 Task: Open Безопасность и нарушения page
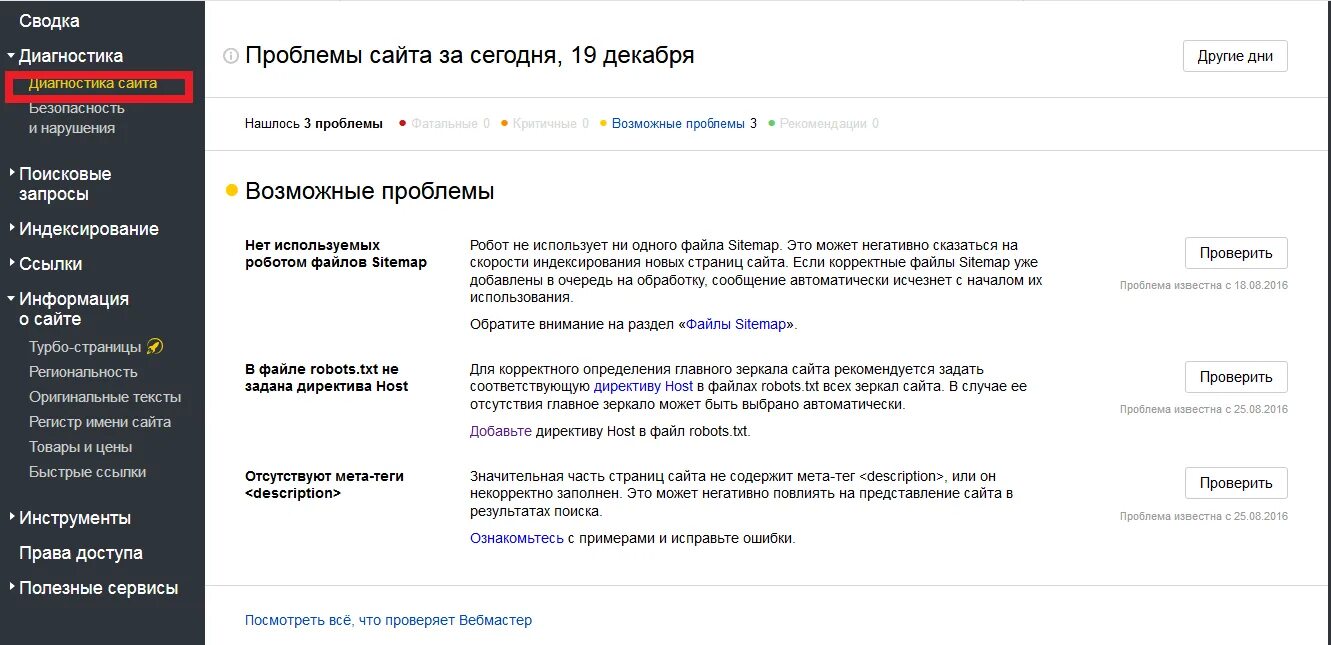coord(72,118)
